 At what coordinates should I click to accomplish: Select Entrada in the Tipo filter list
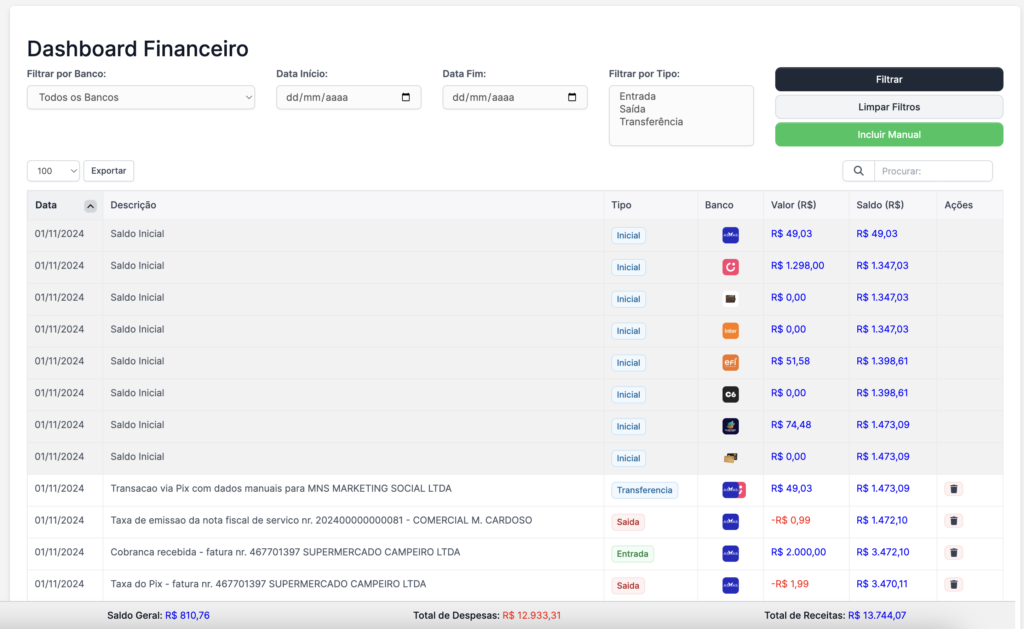pos(636,96)
